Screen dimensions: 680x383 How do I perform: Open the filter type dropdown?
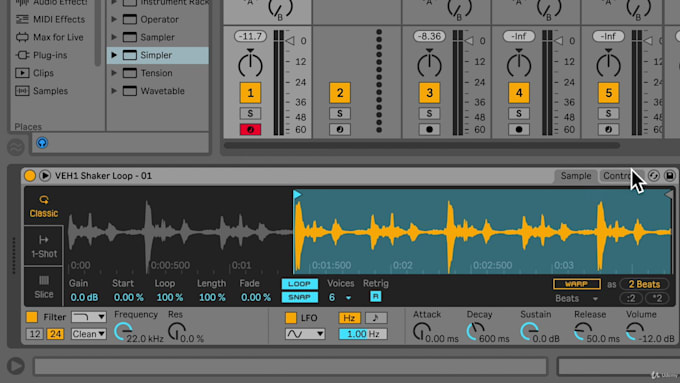click(x=88, y=317)
